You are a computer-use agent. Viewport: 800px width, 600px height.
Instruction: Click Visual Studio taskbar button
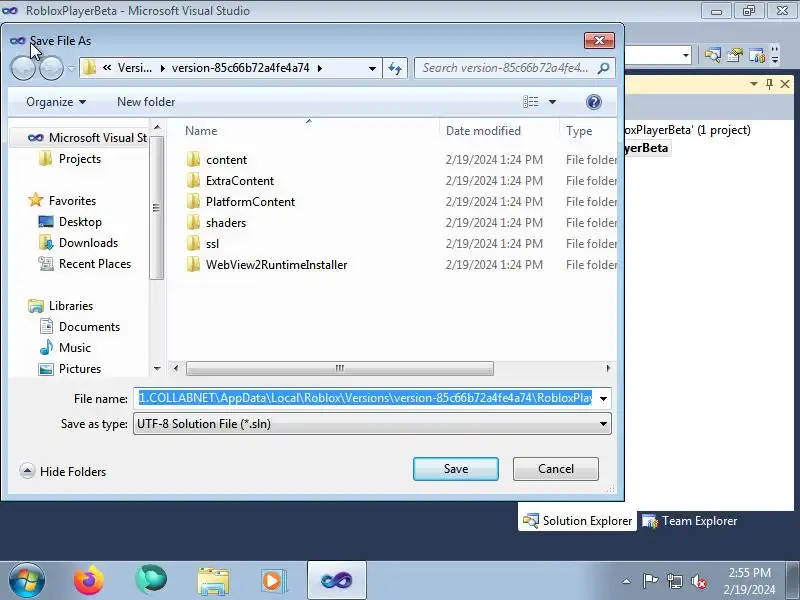point(337,581)
